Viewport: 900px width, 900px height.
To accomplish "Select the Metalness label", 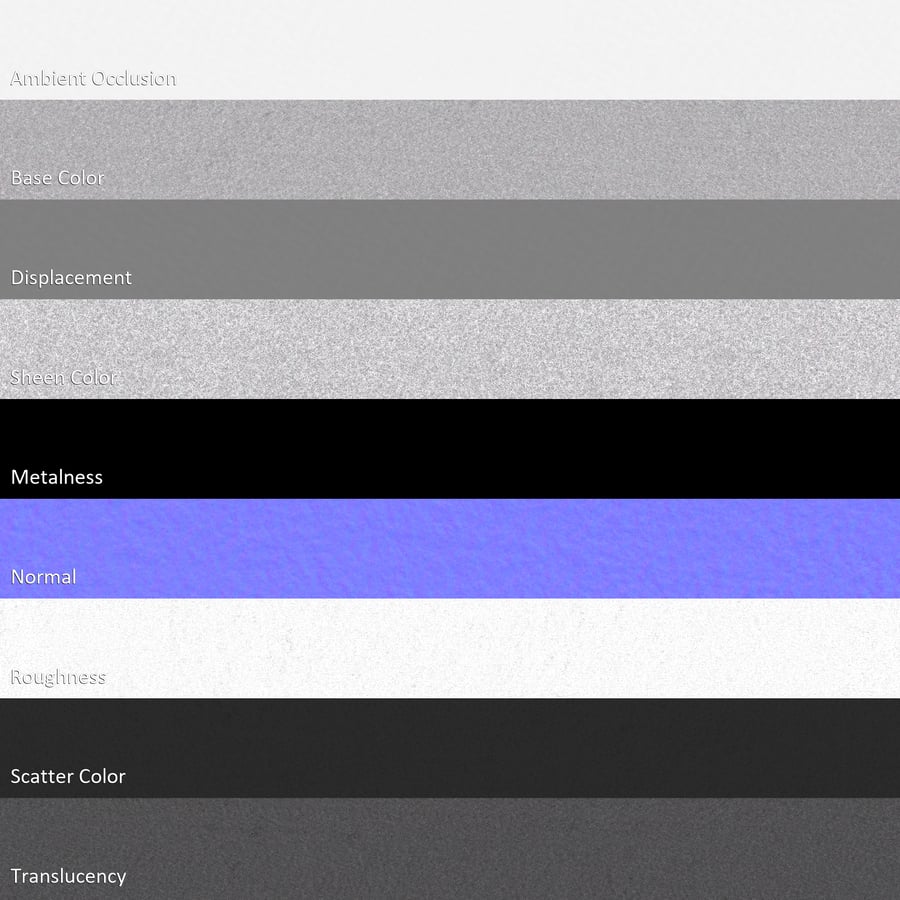I will 57,477.
